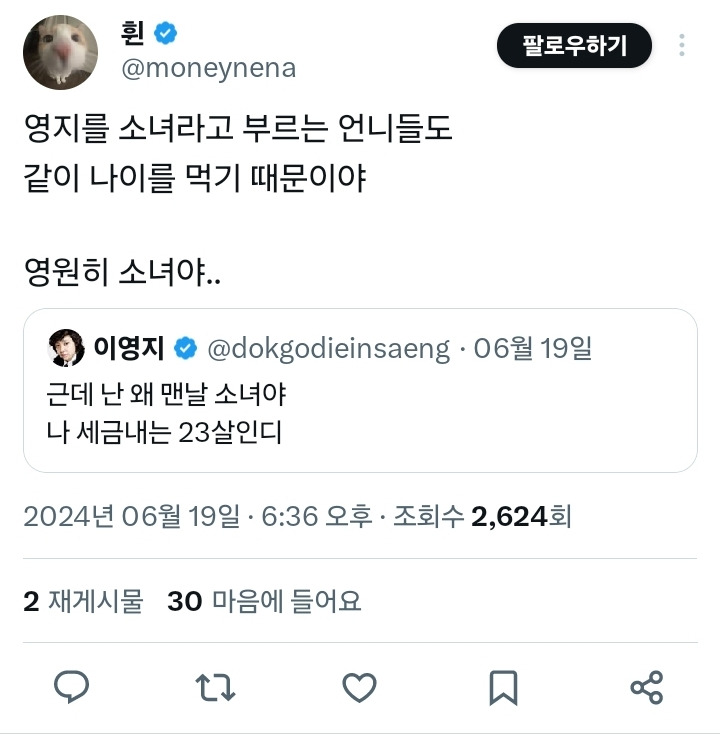This screenshot has width=720, height=756.
Task: Click the reply speech bubble icon
Action: [x=71, y=687]
